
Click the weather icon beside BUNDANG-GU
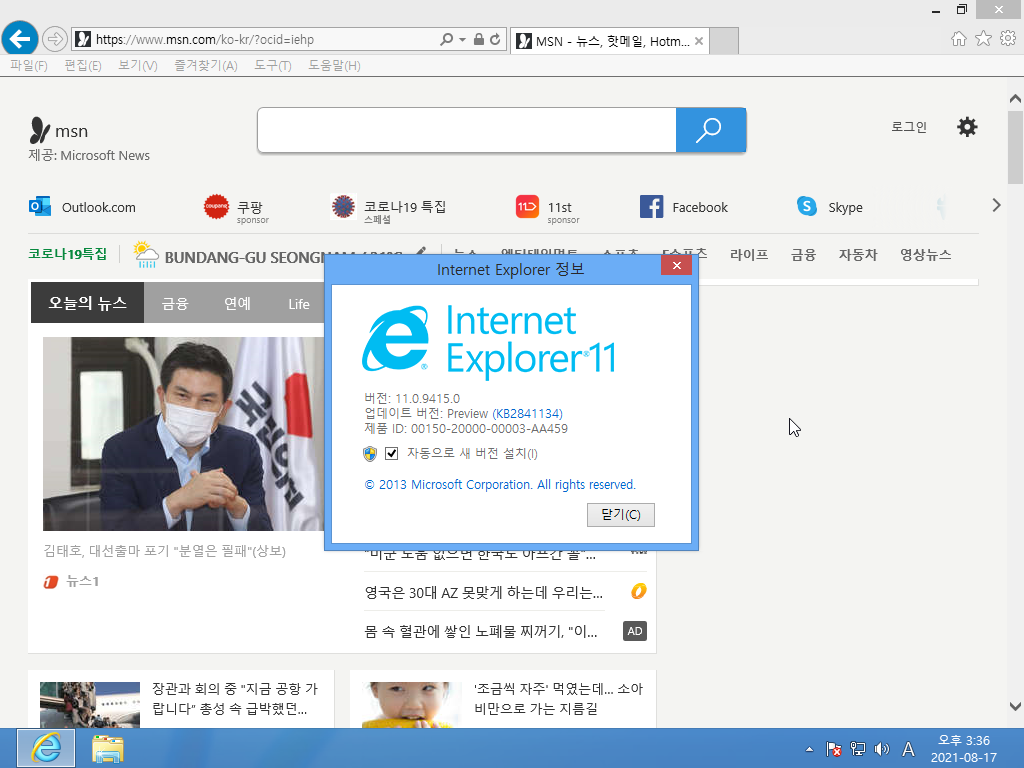tap(146, 254)
